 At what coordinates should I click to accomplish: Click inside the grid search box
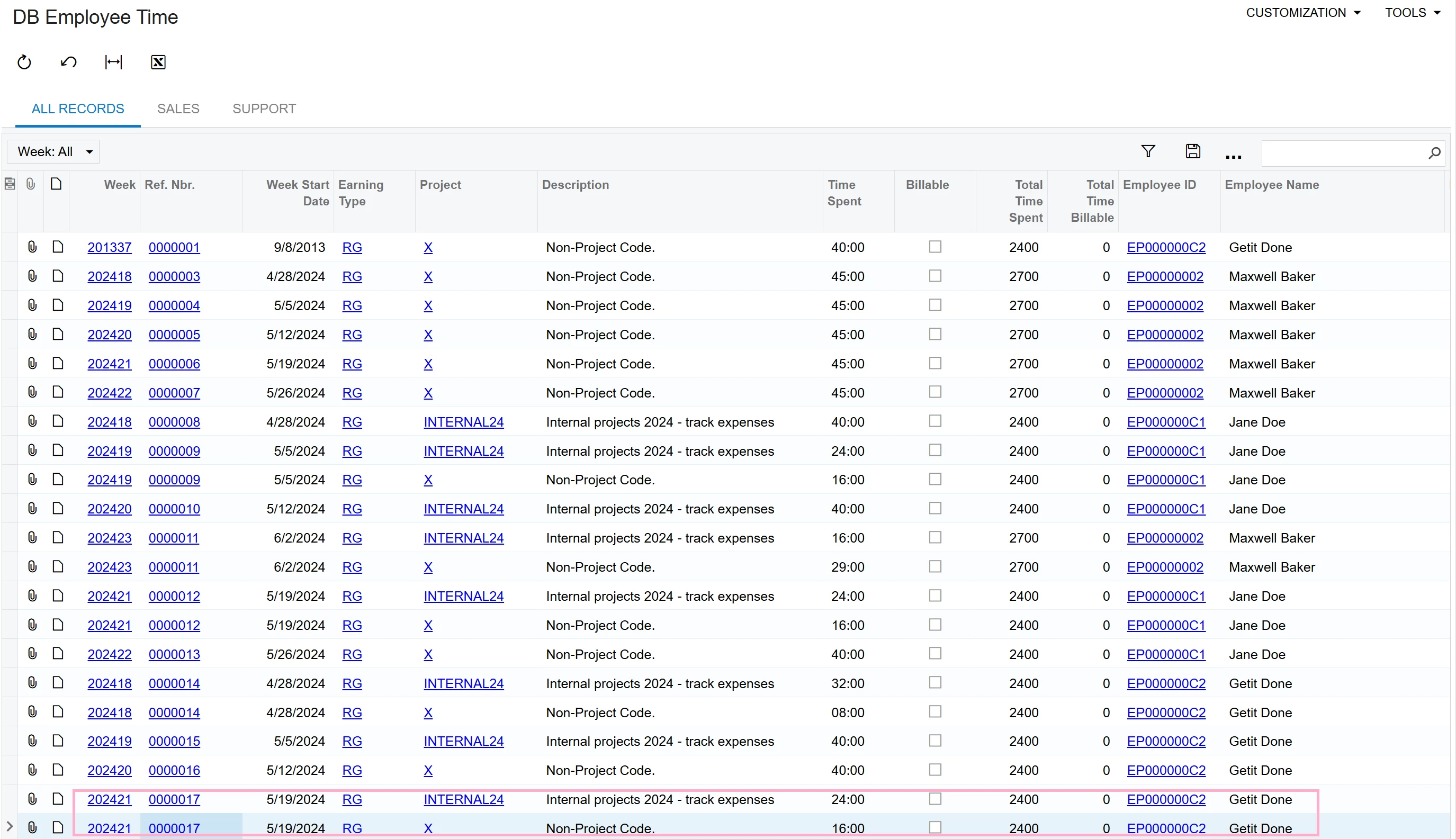point(1343,154)
